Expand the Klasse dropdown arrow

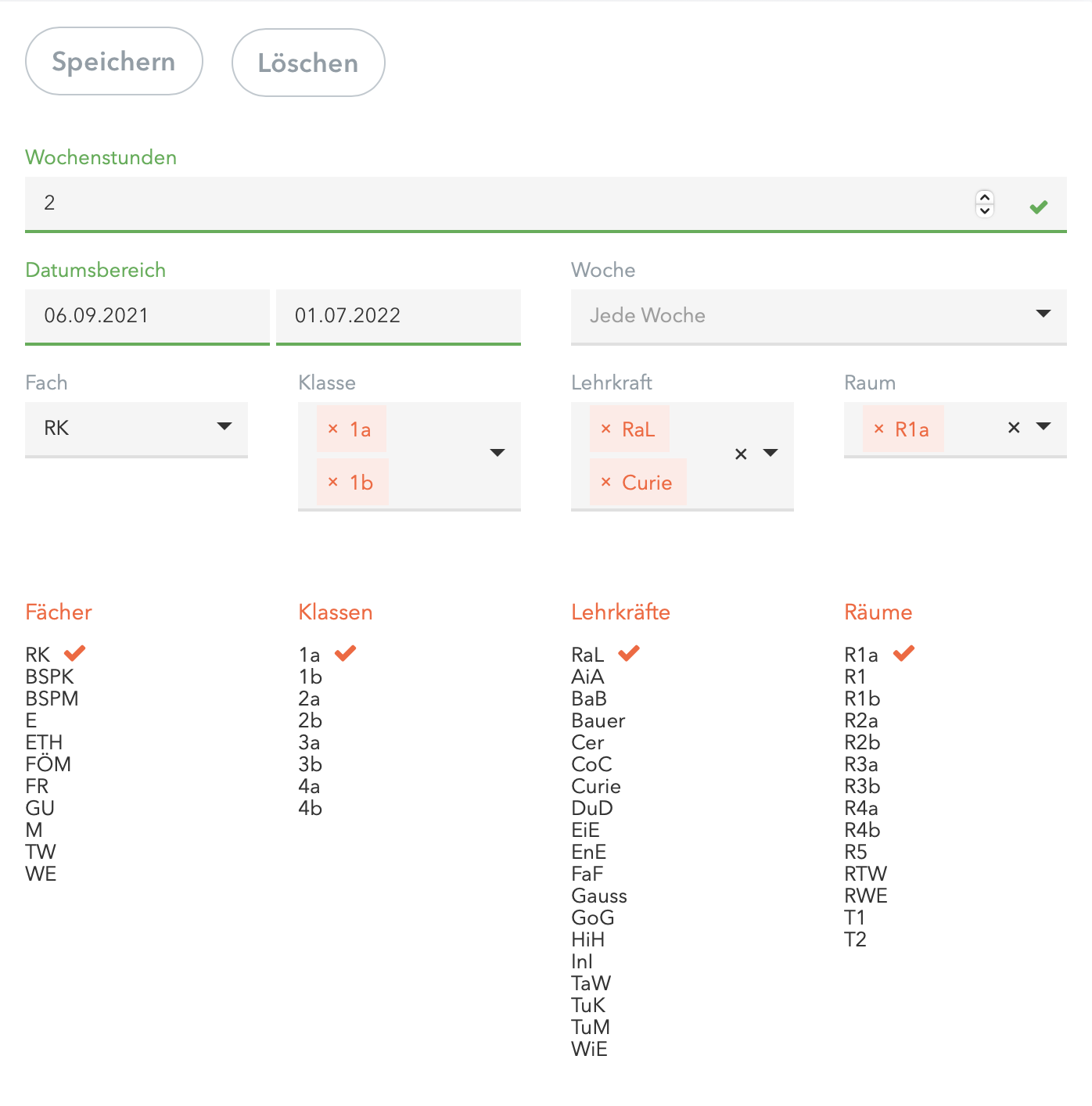point(498,453)
